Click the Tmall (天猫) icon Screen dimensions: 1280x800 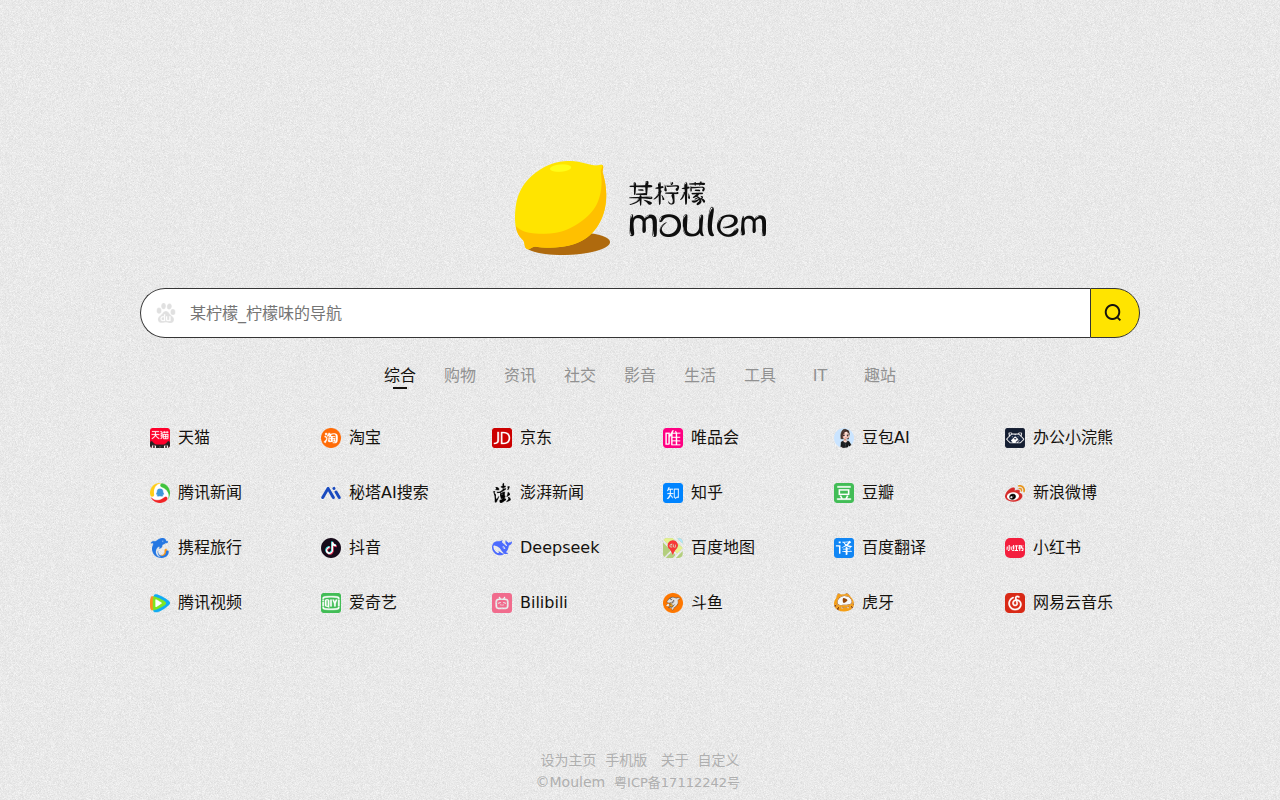[x=160, y=438]
